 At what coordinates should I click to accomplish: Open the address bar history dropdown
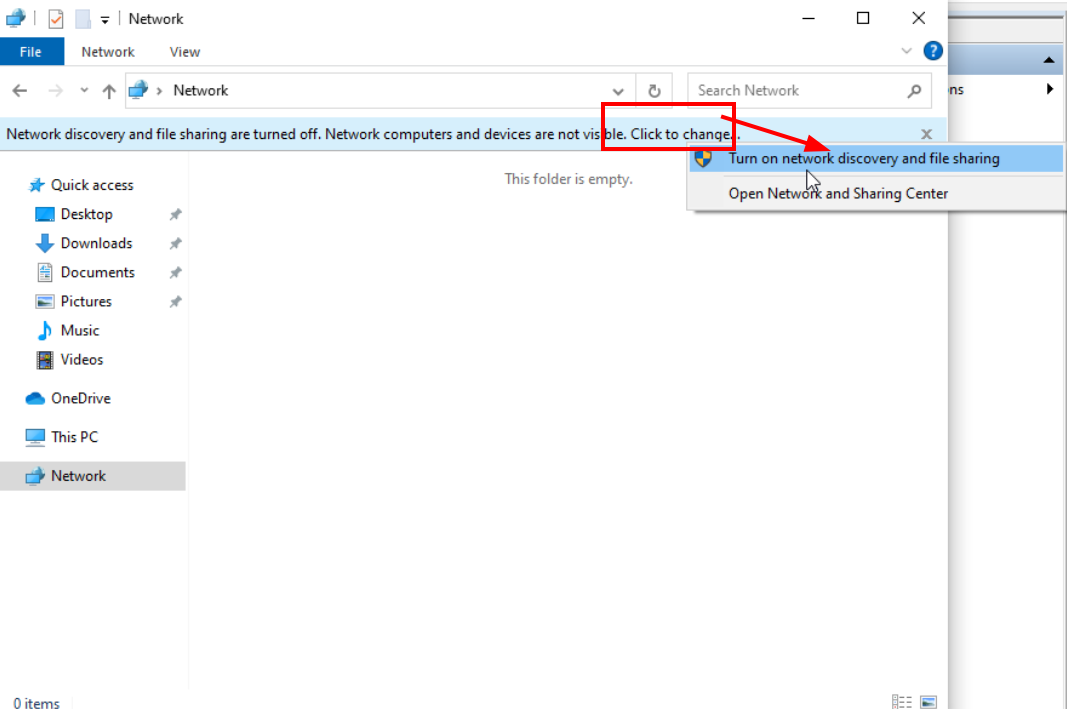(x=619, y=91)
